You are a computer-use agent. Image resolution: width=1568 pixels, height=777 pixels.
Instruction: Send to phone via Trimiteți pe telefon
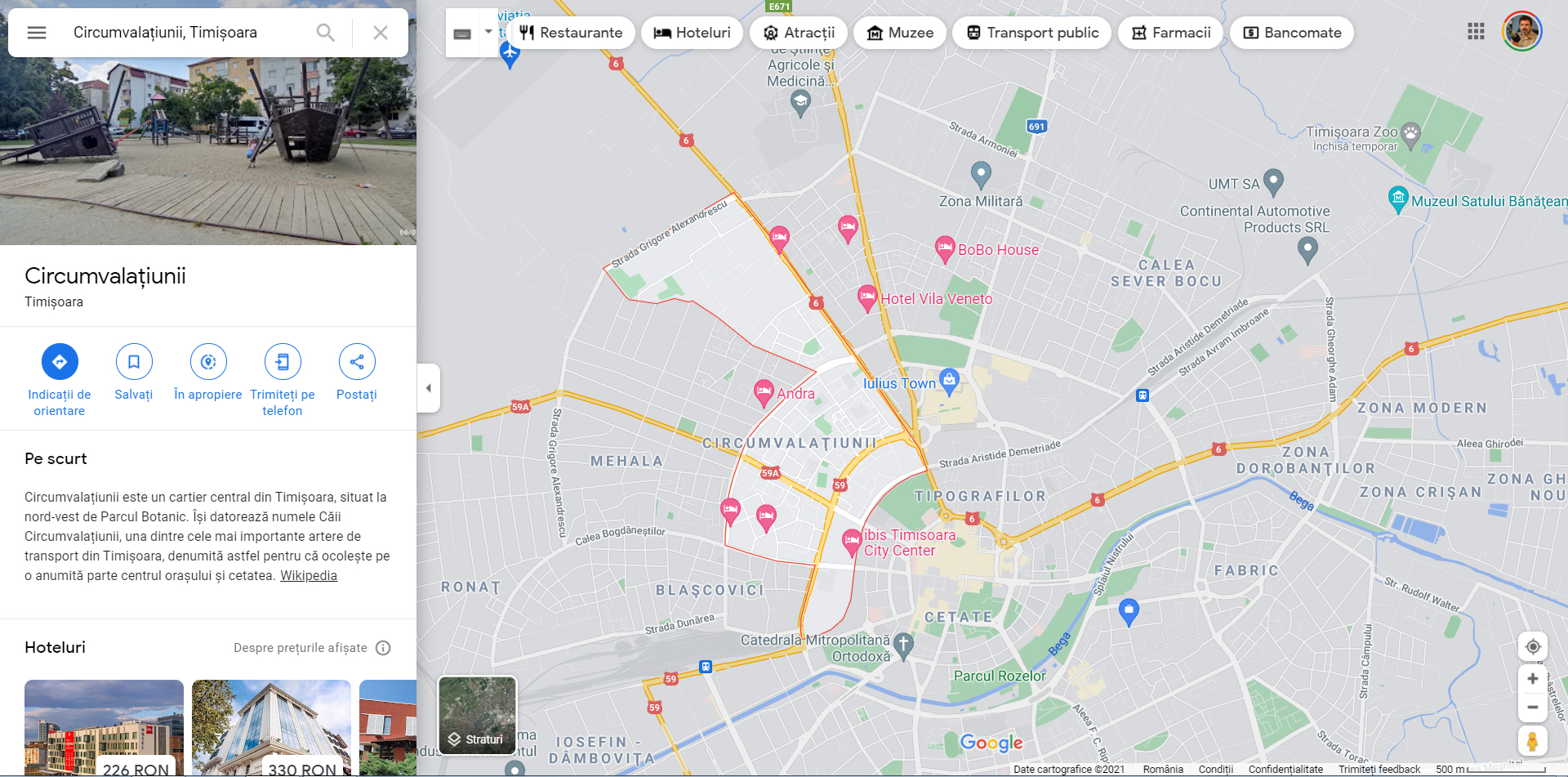point(283,362)
